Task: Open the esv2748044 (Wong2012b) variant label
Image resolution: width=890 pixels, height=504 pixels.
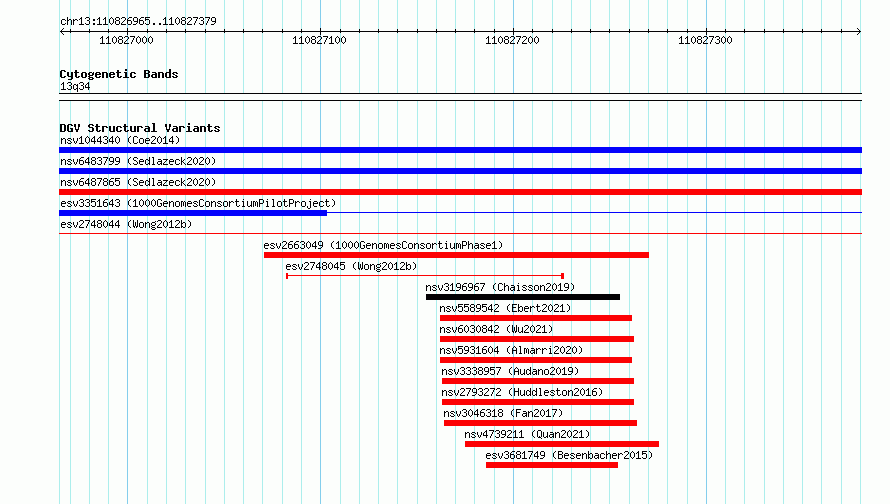Action: point(126,224)
